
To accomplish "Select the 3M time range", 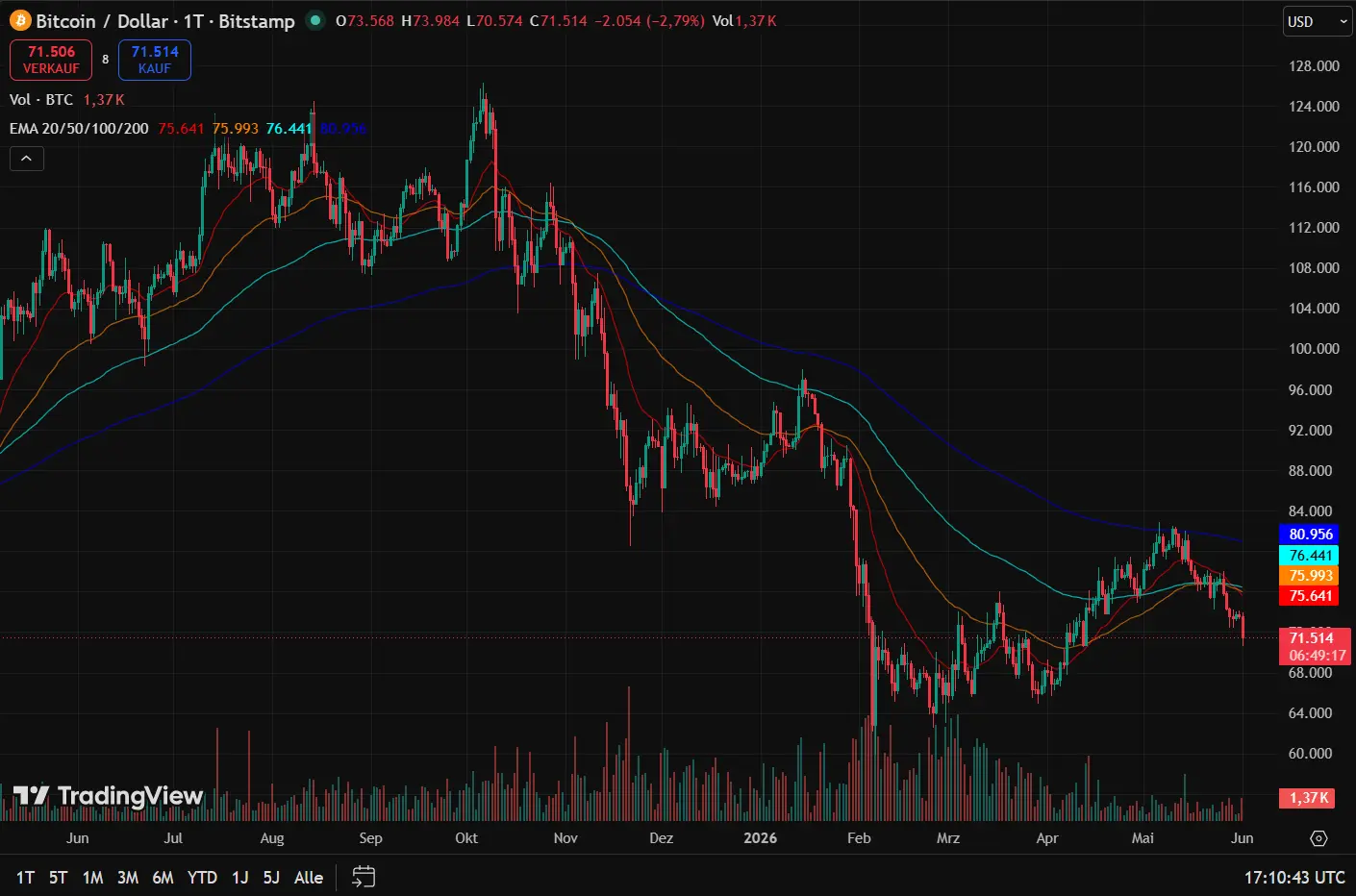I will coord(128,877).
